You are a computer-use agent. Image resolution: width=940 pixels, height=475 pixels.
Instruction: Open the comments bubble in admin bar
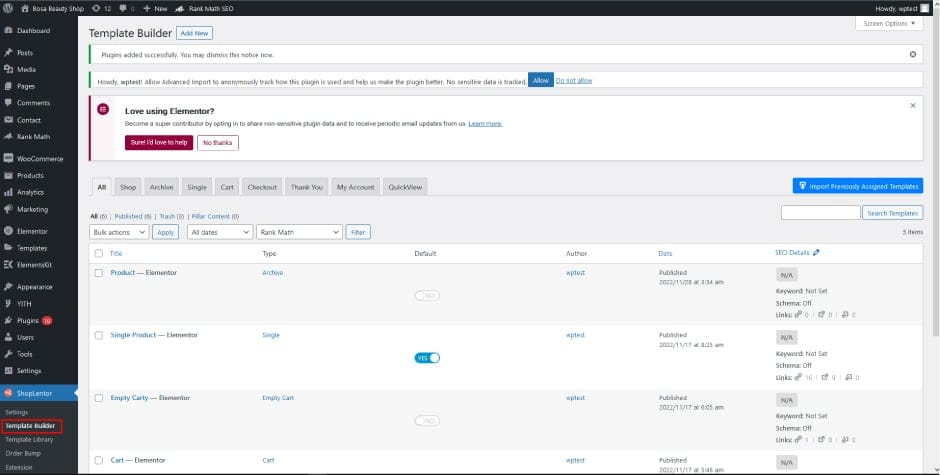click(126, 8)
